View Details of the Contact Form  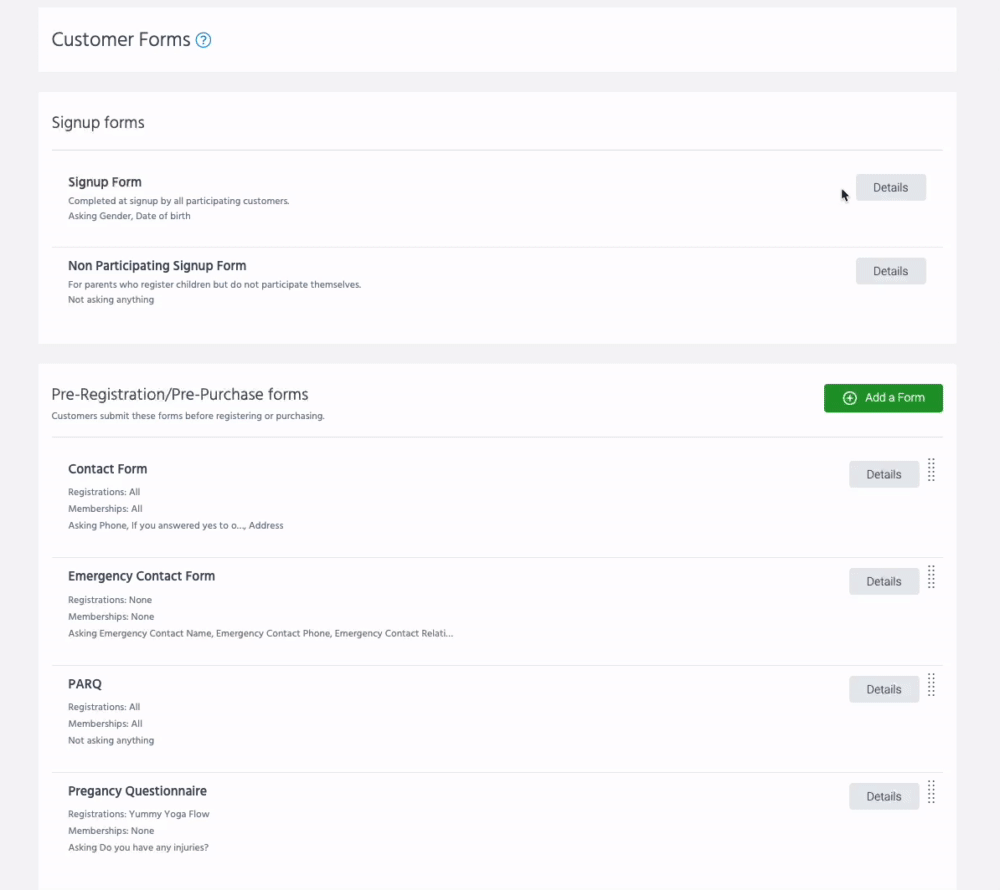point(883,475)
